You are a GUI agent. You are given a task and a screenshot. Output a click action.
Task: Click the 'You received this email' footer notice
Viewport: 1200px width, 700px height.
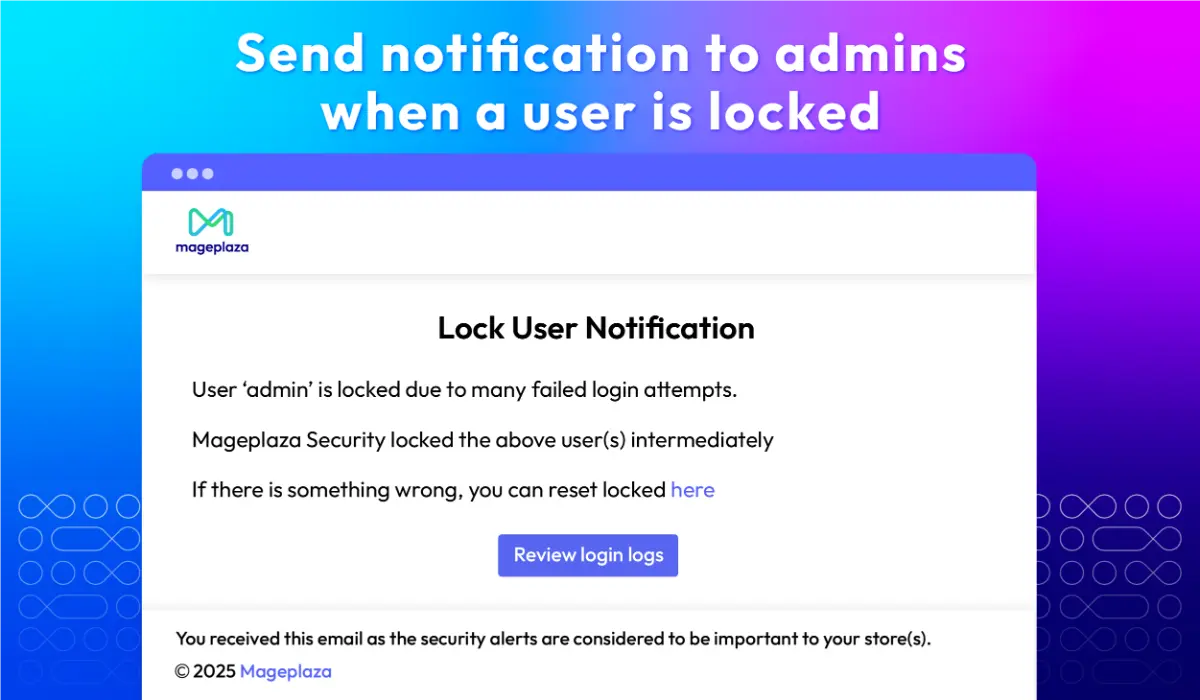click(553, 639)
